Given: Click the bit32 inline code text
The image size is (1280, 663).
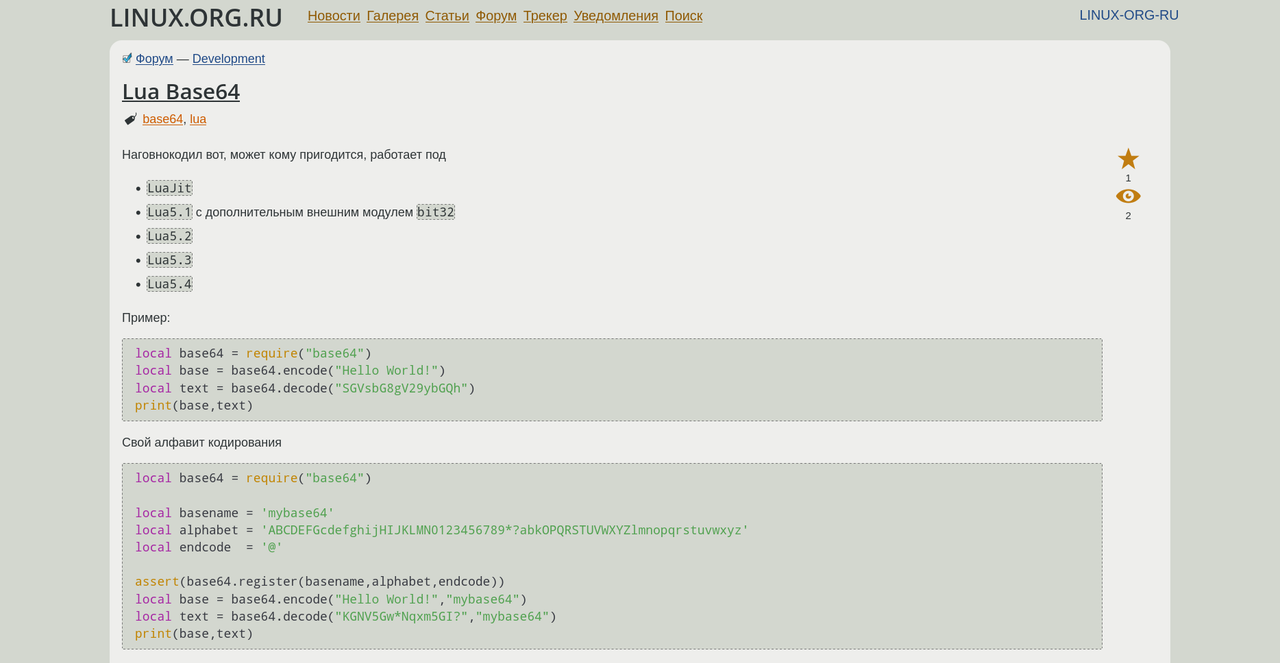Looking at the screenshot, I should point(436,212).
